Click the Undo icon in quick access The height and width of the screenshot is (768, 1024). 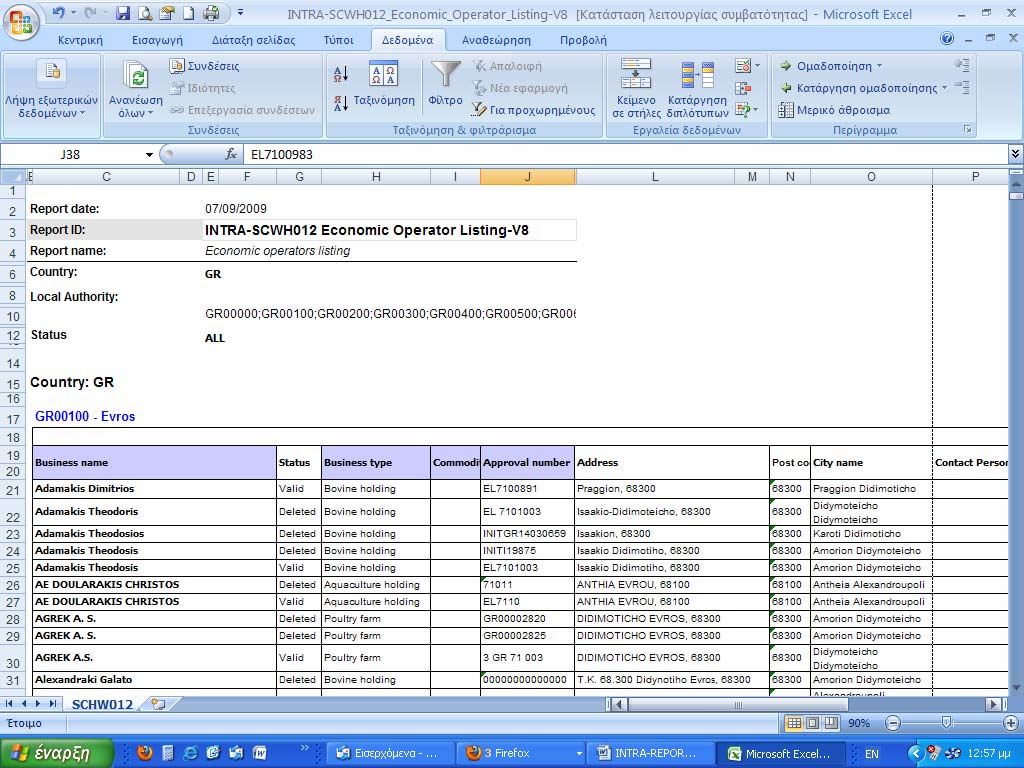[59, 12]
